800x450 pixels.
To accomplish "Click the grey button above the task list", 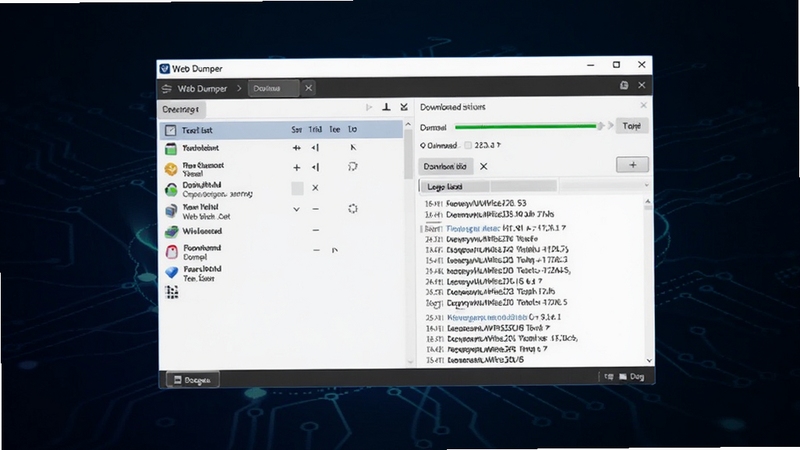I will pos(182,109).
